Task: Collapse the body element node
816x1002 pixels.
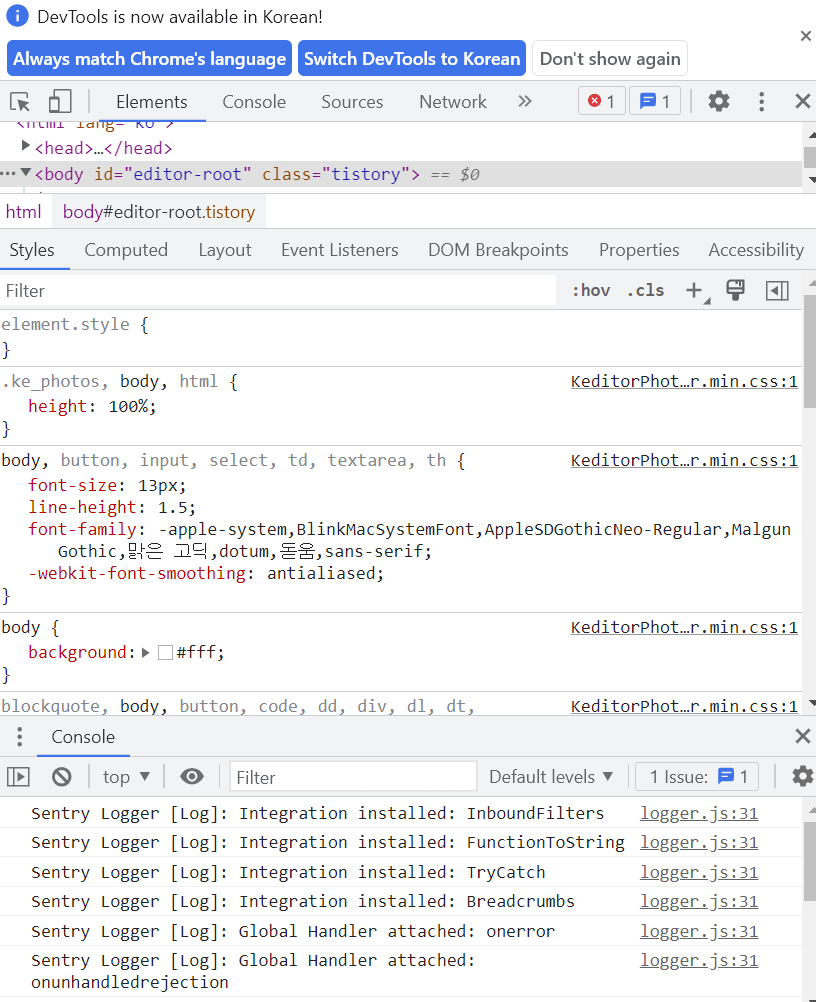Action: coord(26,172)
